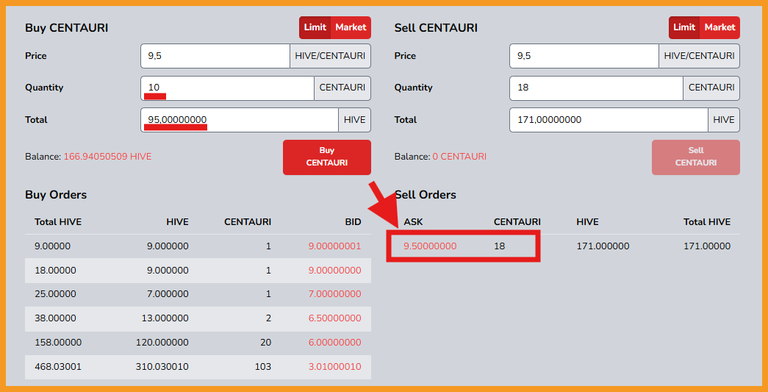Click HIVE/CENTAURI unit label in Sell price

(699, 56)
